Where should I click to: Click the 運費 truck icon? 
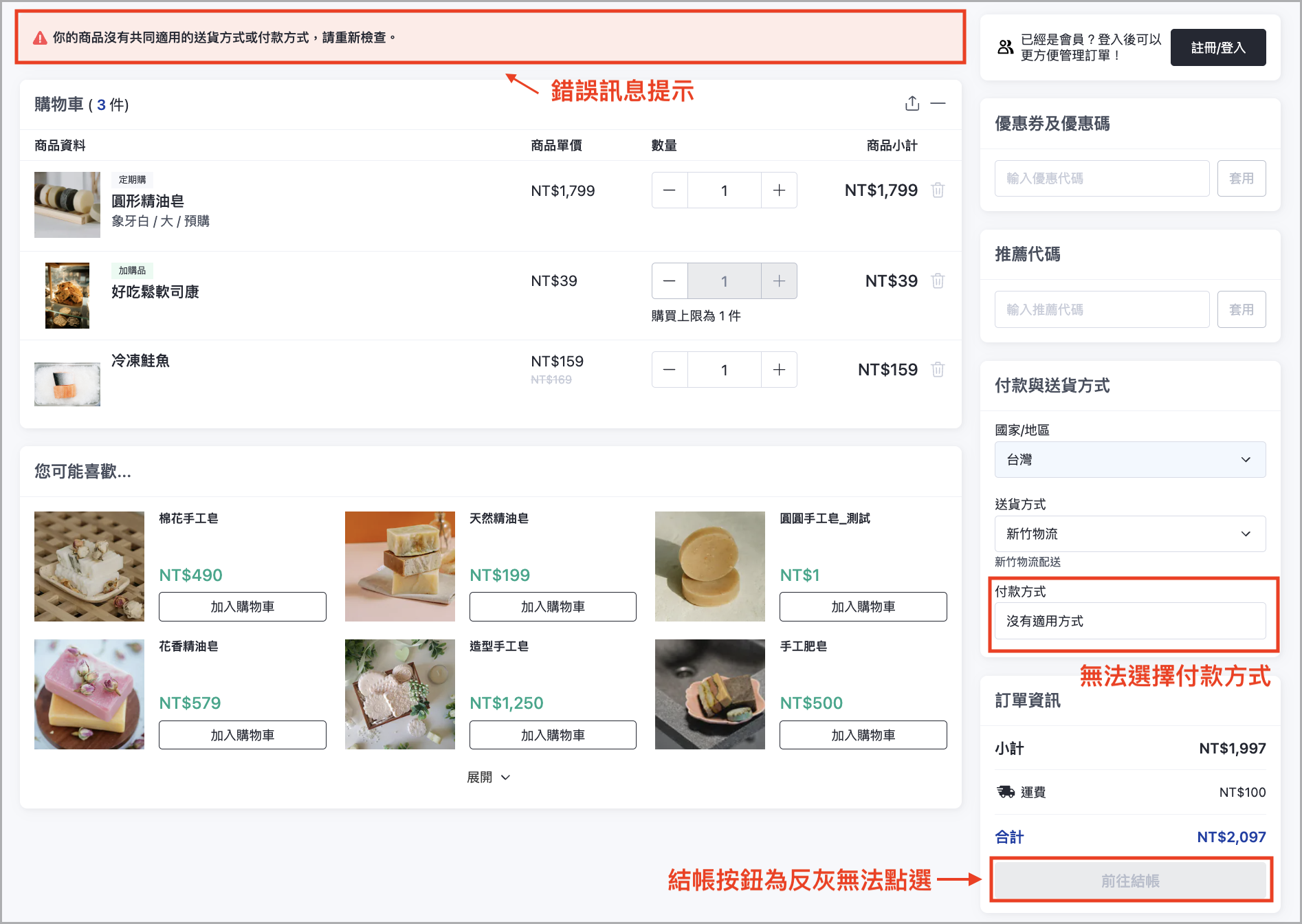pyautogui.click(x=1006, y=792)
